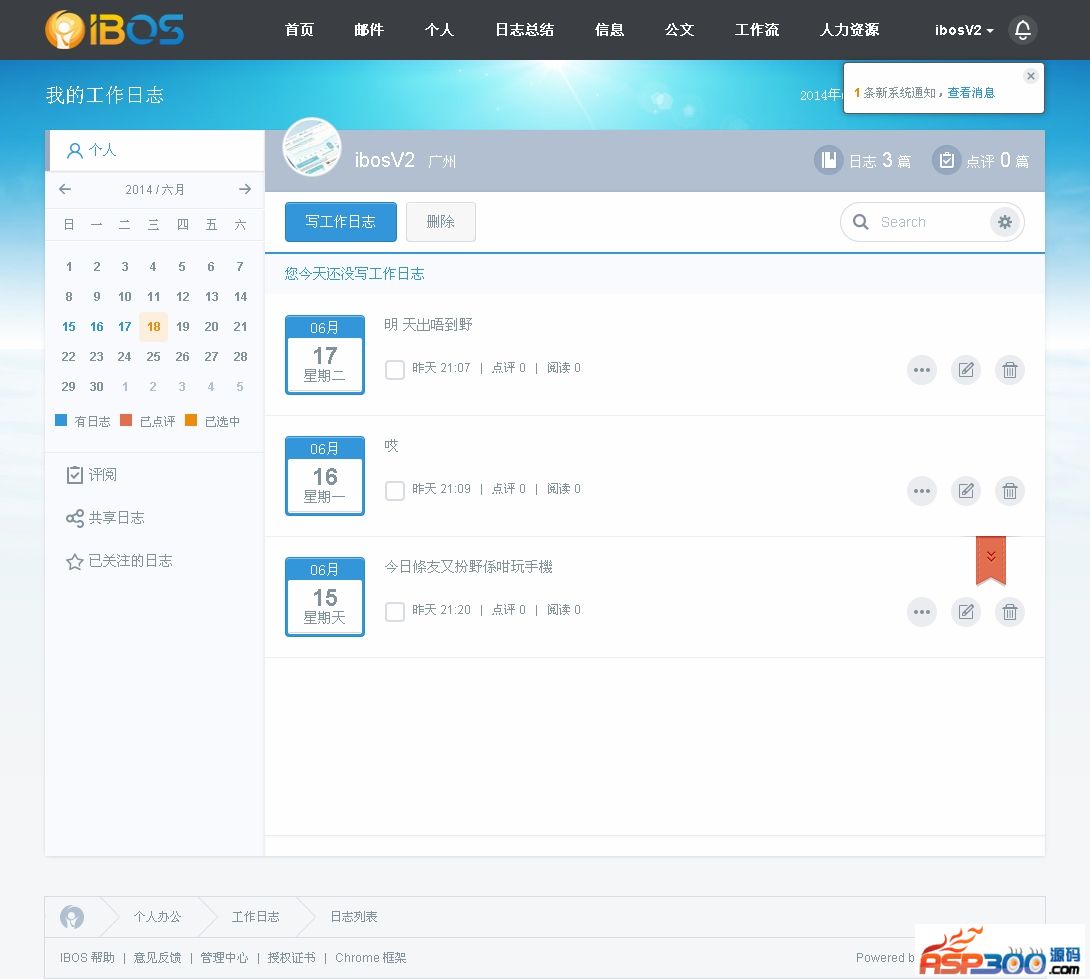Open the log titled 今日條友又扮野係咁玩手機

[469, 567]
